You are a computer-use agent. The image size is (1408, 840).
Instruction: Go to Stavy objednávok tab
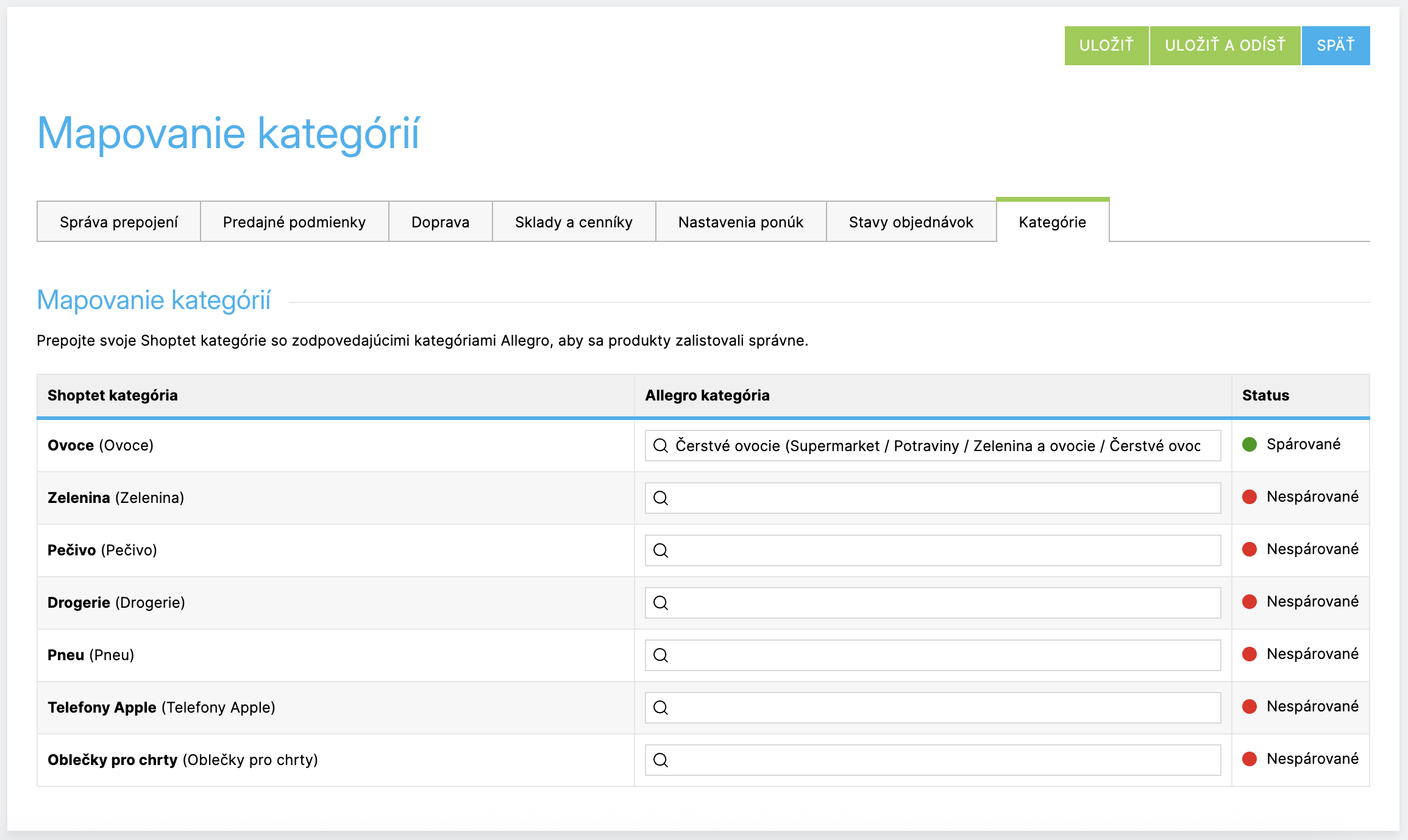click(x=911, y=222)
